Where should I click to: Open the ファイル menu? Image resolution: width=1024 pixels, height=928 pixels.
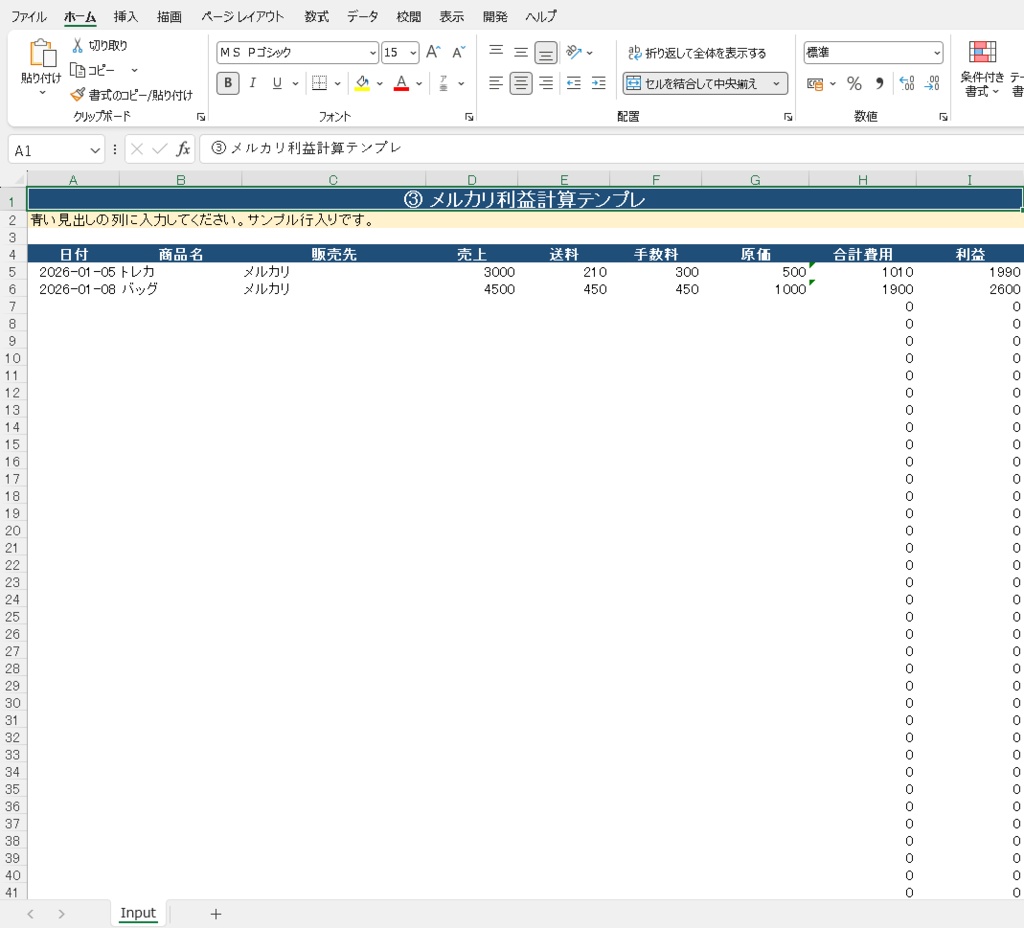tap(29, 16)
